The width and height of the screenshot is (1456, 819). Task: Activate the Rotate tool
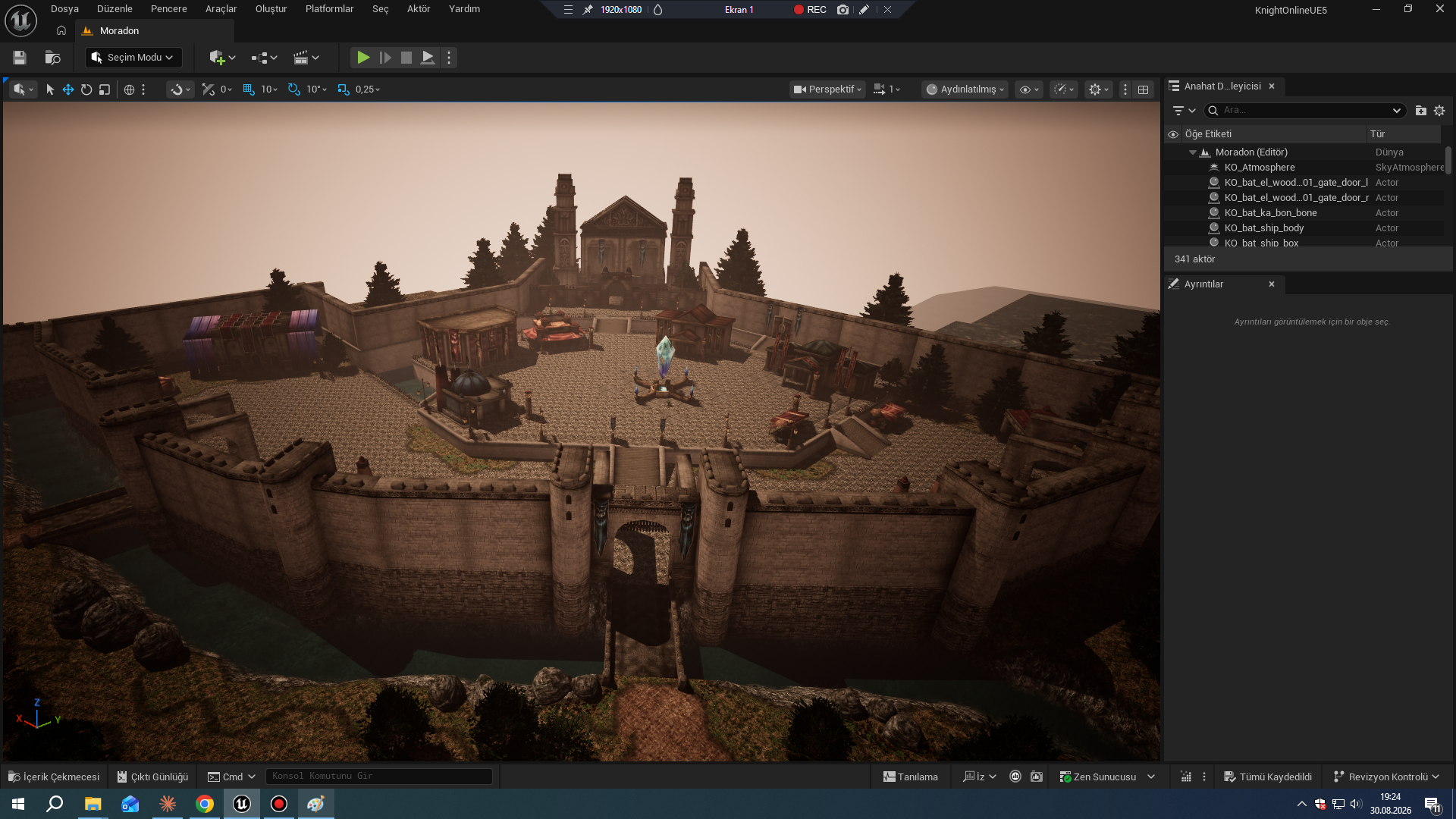point(86,89)
